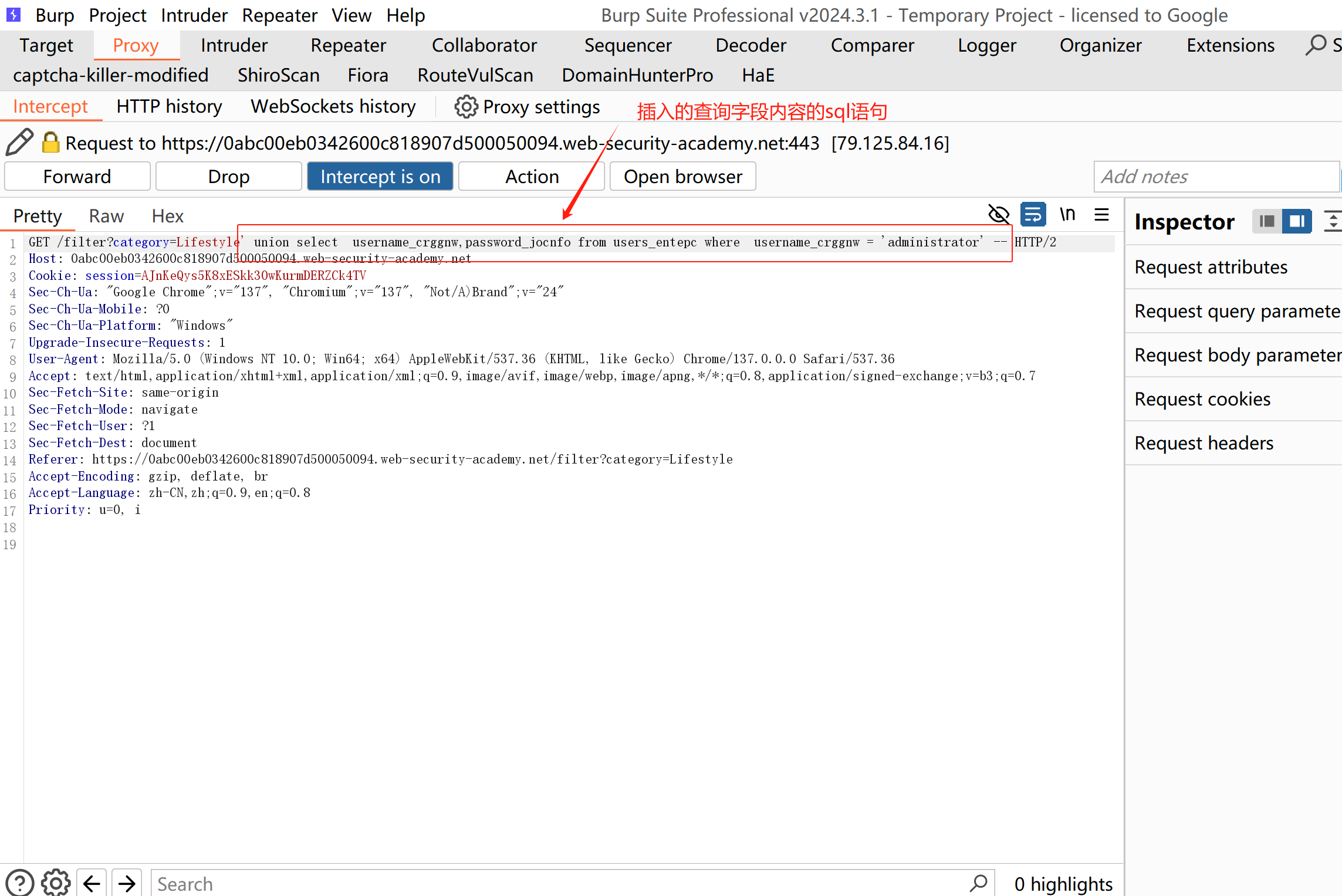Click the global search magnifier icon
This screenshot has width=1342, height=896.
(1315, 45)
